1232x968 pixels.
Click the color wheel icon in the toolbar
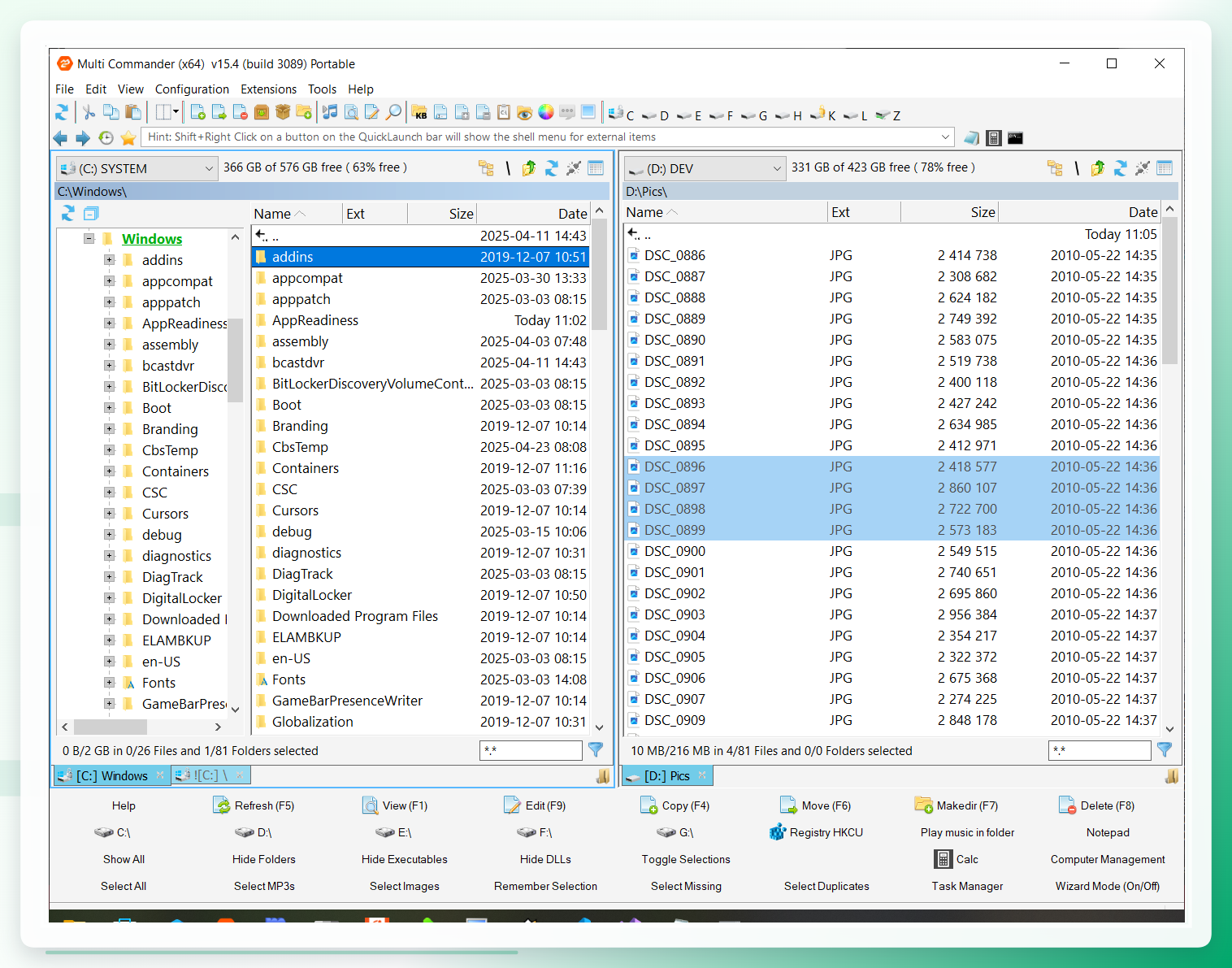point(546,112)
